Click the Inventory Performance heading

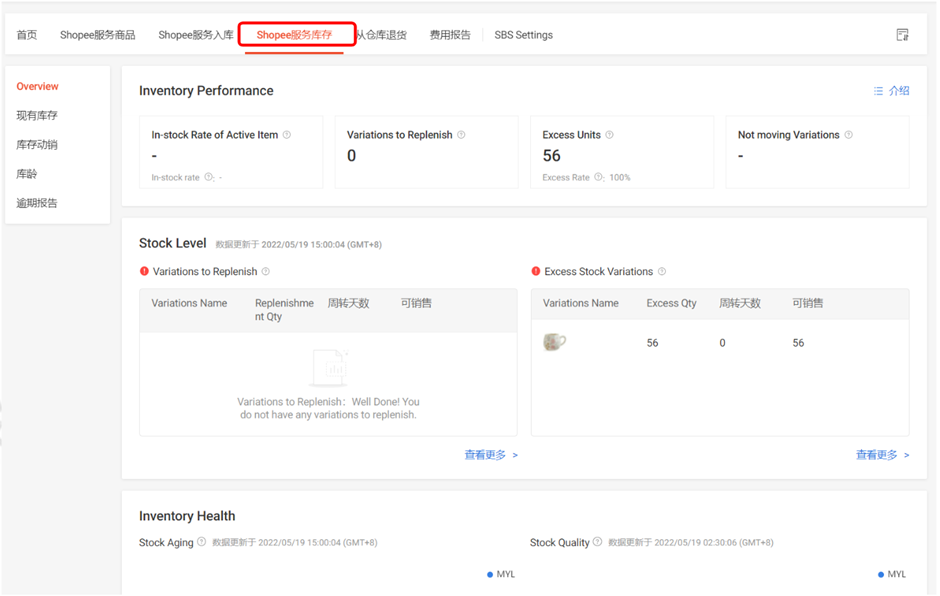point(206,91)
